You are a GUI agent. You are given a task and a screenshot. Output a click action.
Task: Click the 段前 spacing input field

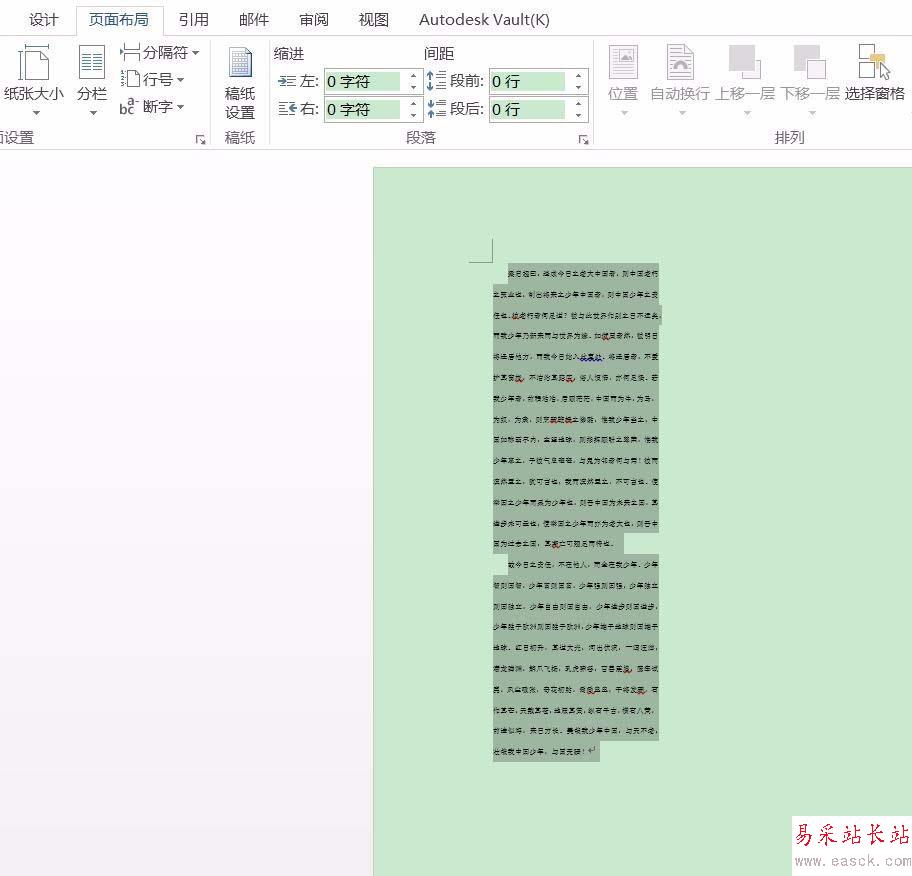[x=528, y=81]
